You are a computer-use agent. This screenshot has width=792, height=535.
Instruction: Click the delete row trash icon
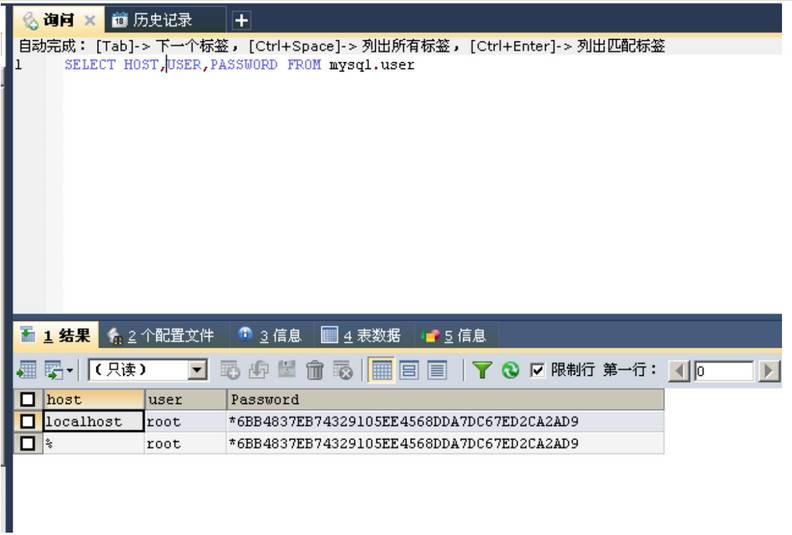point(315,370)
